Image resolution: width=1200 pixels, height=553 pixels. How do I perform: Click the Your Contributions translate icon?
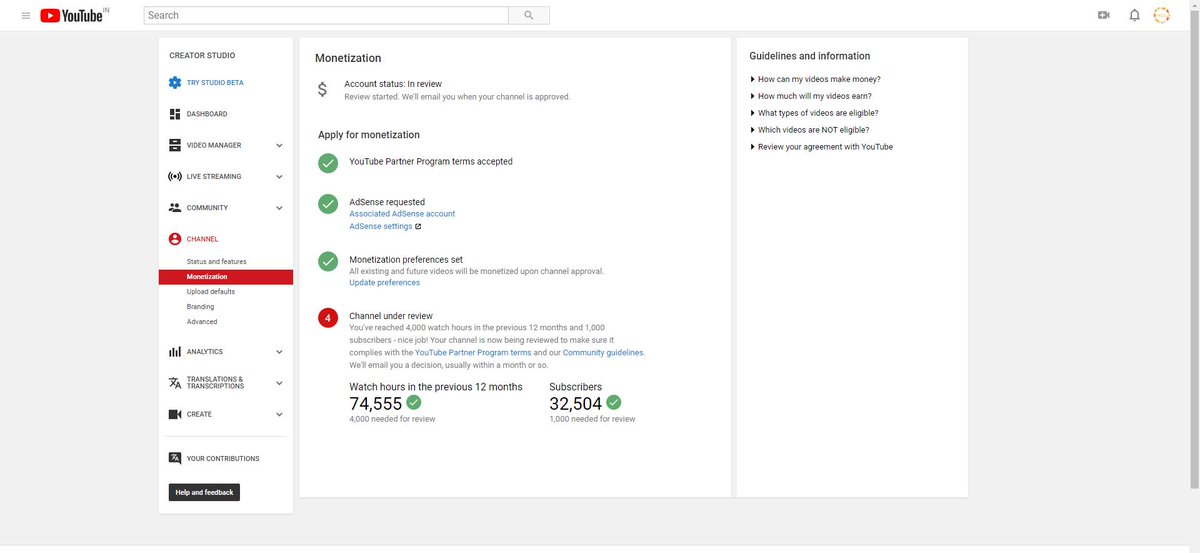click(175, 458)
